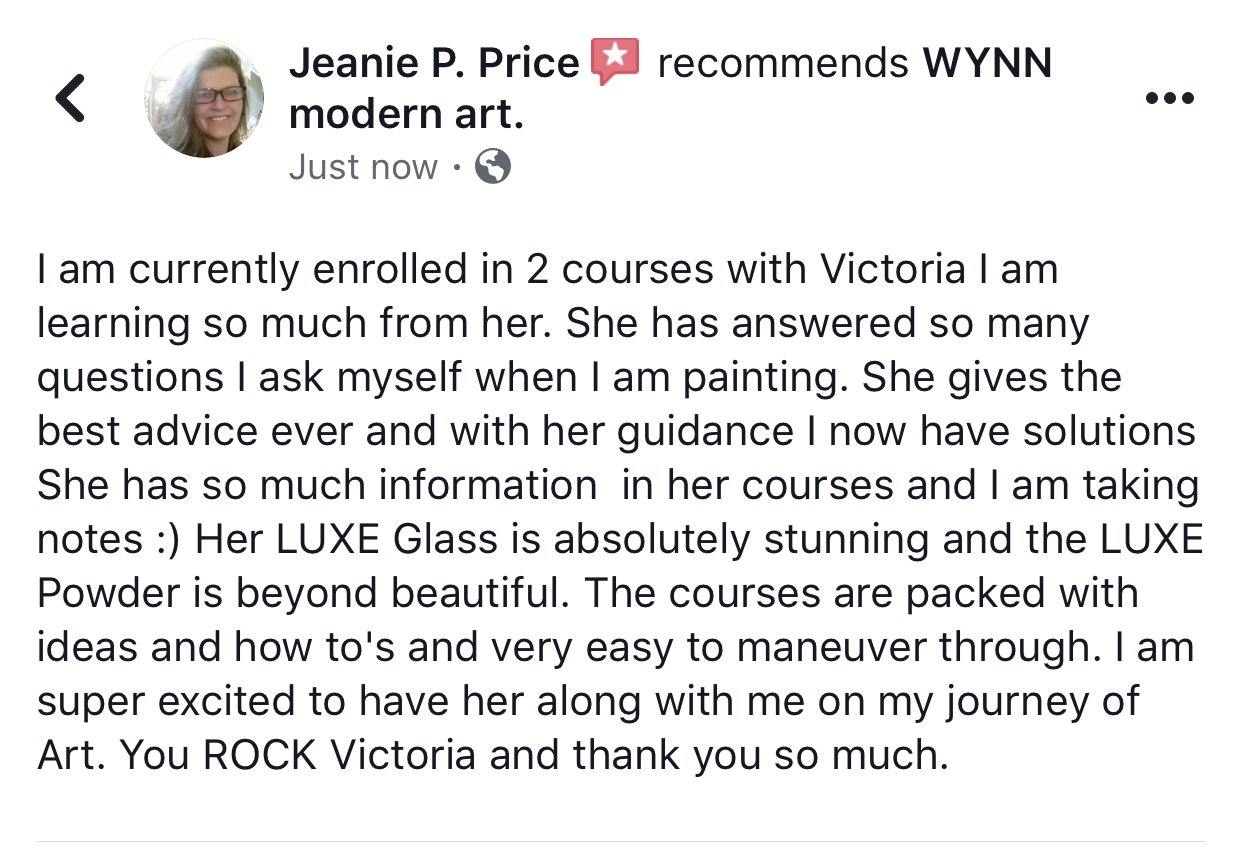This screenshot has height=857, width=1242.
Task: Click the word "recommends" in the header
Action: click(782, 64)
